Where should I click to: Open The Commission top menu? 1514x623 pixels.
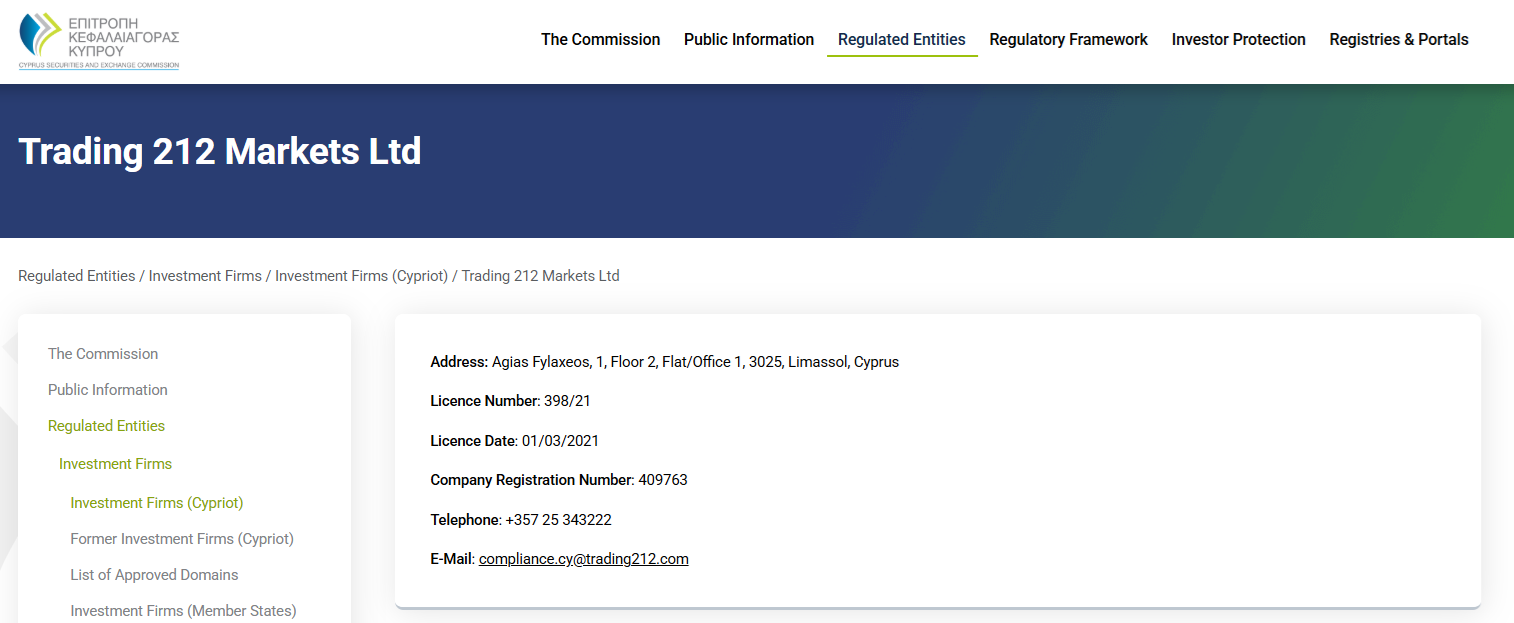(601, 40)
